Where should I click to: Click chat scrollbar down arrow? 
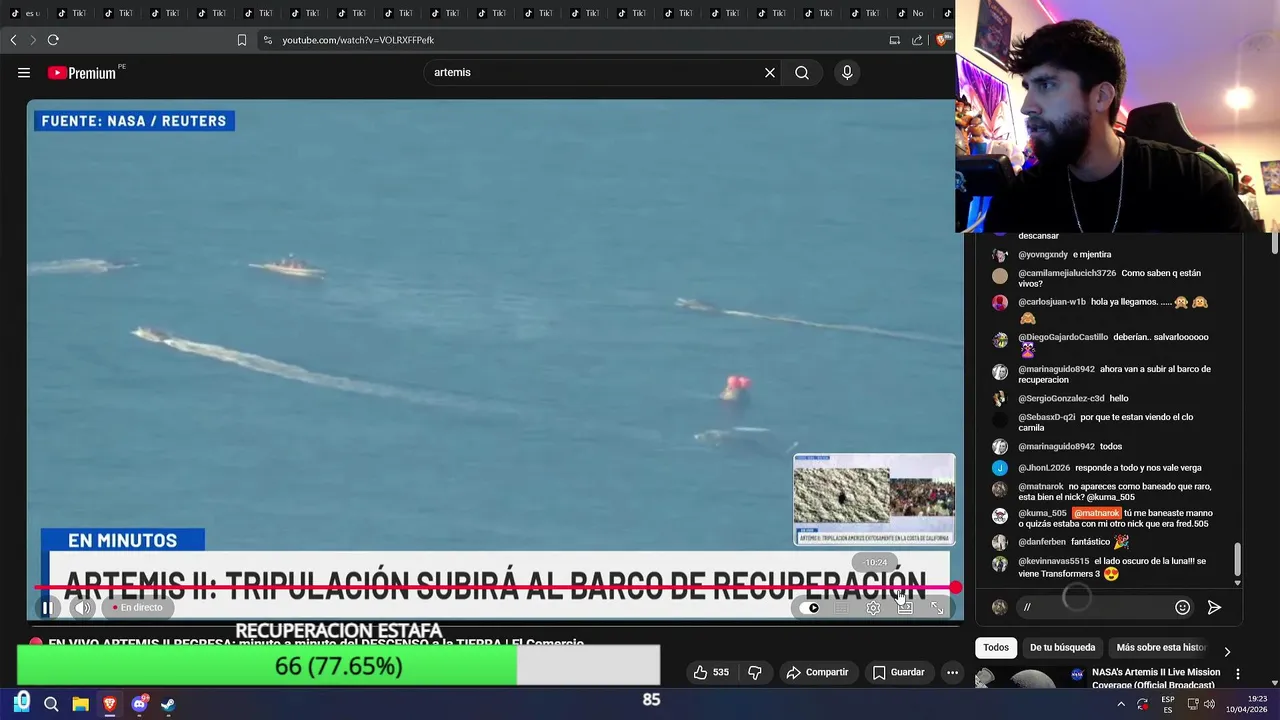tap(1237, 582)
